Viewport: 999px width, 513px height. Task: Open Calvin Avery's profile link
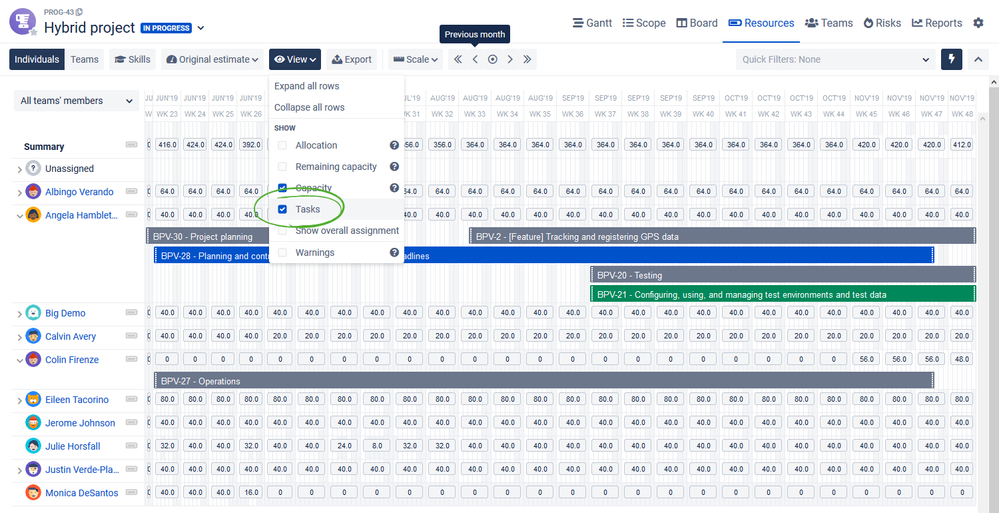pyautogui.click(x=71, y=336)
